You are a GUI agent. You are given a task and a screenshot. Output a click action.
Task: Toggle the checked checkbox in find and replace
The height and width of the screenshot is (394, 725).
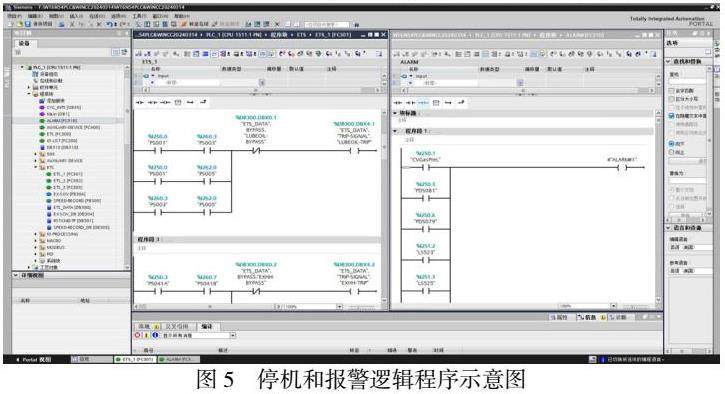coord(672,116)
